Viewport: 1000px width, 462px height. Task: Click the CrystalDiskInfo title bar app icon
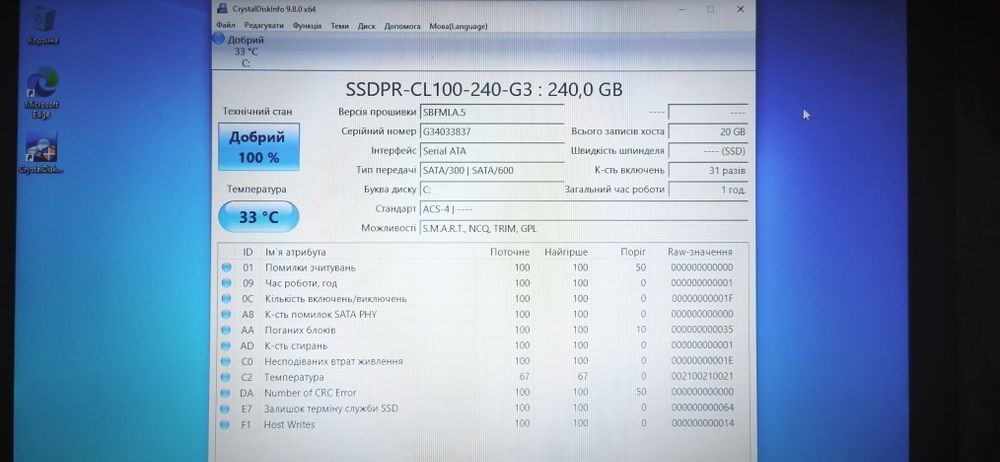tap(221, 9)
